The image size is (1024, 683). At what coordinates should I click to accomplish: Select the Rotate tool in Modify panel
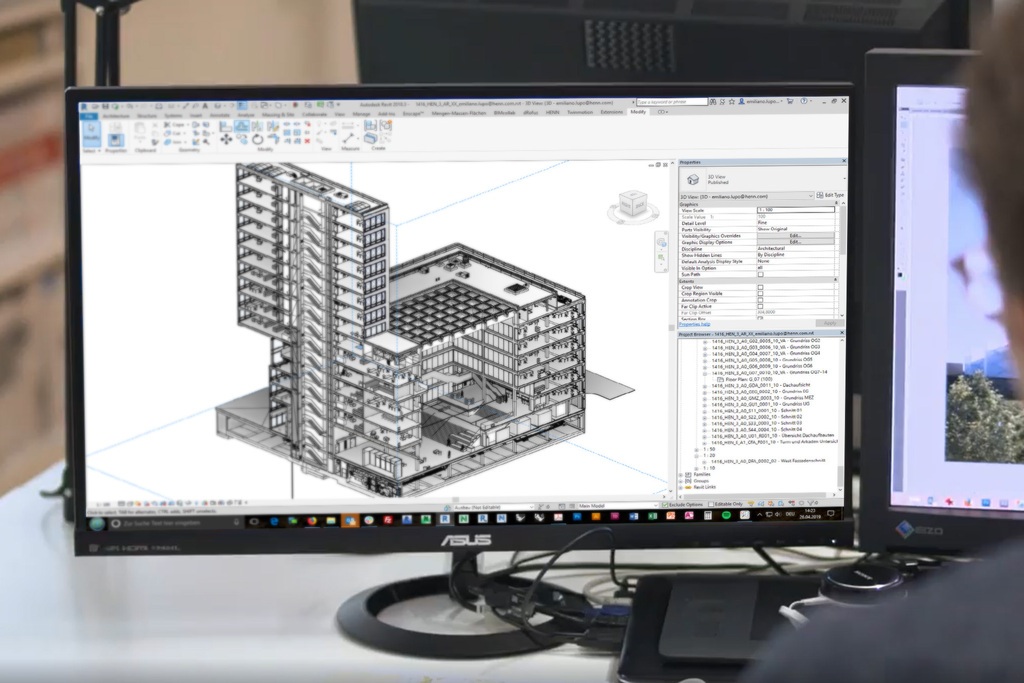coord(258,139)
